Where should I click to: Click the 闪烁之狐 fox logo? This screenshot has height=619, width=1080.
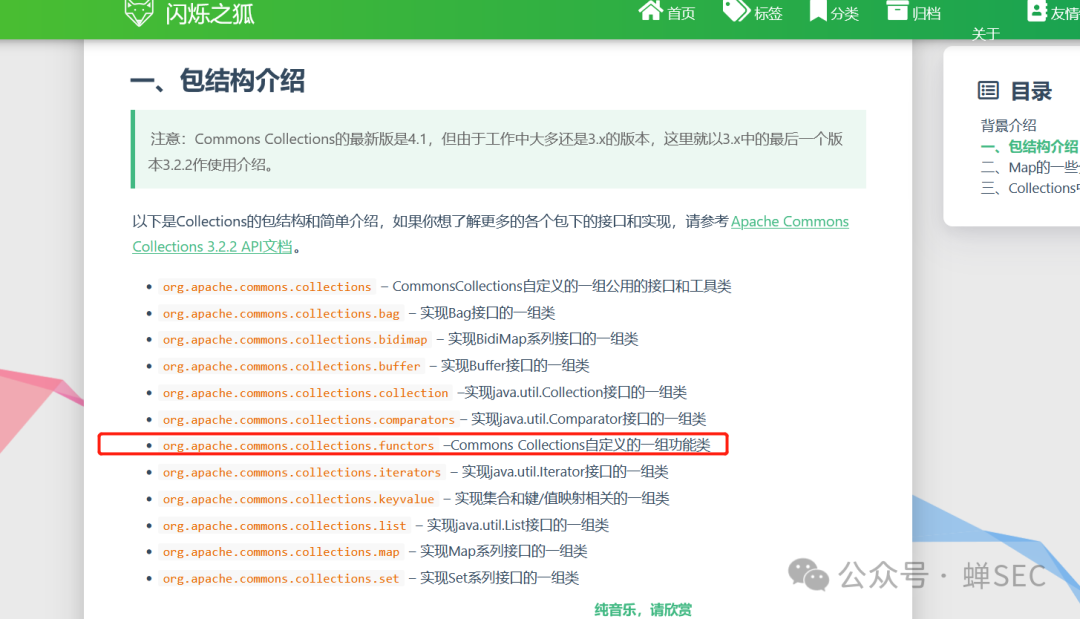tap(139, 13)
